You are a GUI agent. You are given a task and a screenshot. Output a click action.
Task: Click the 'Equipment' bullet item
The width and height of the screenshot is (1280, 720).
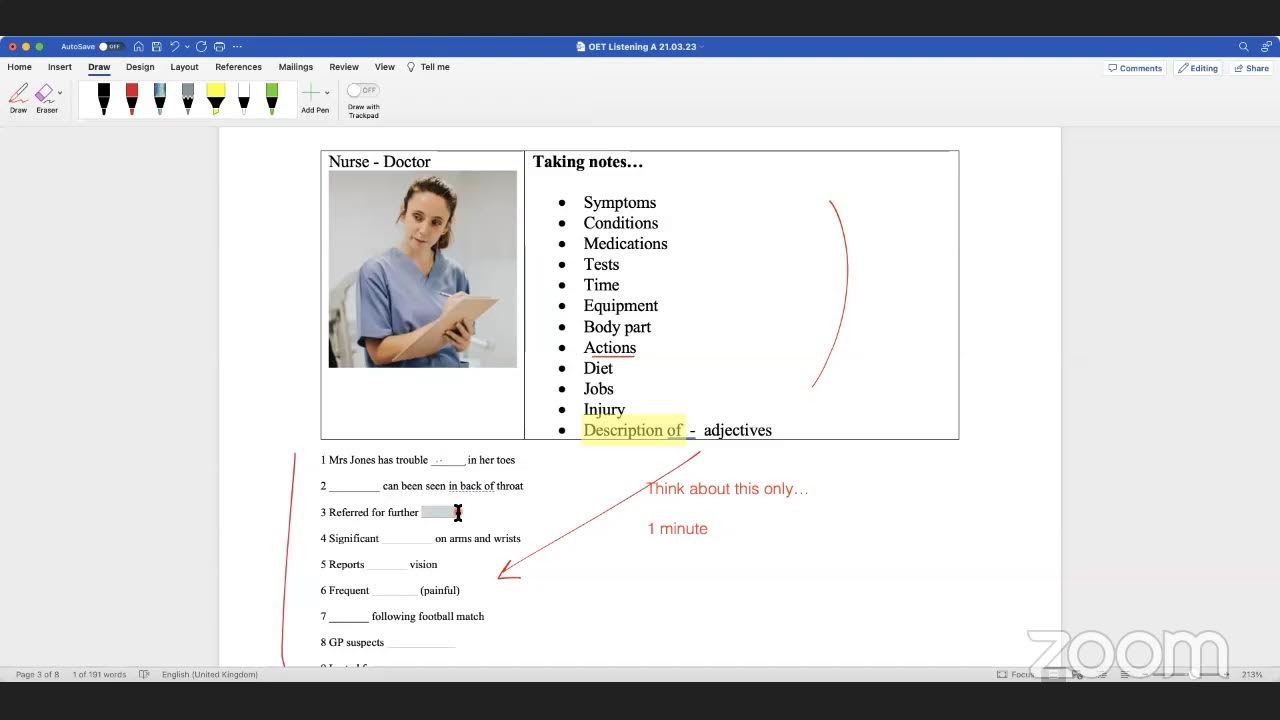coord(621,306)
